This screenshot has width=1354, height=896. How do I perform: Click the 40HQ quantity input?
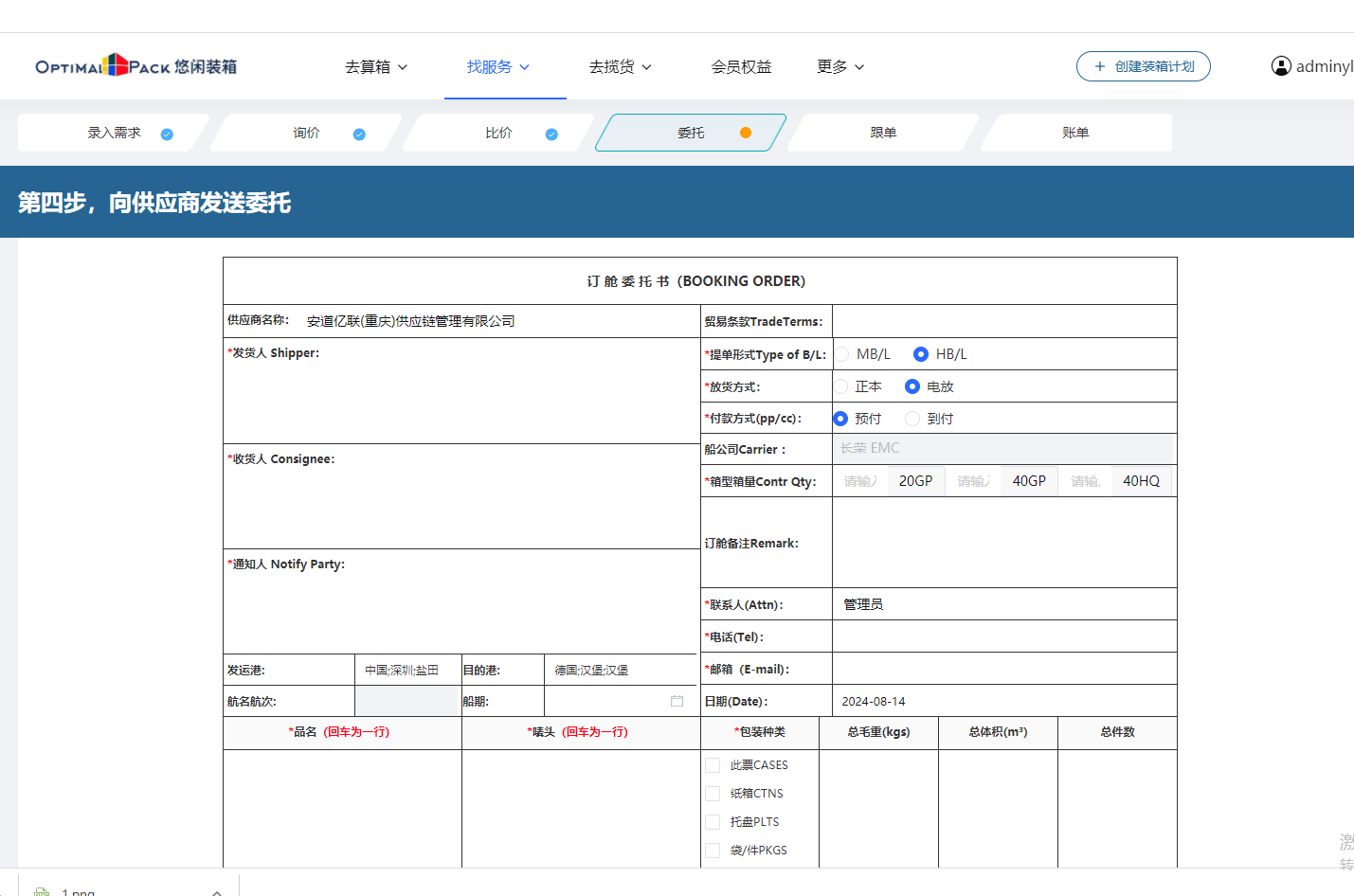[1087, 481]
